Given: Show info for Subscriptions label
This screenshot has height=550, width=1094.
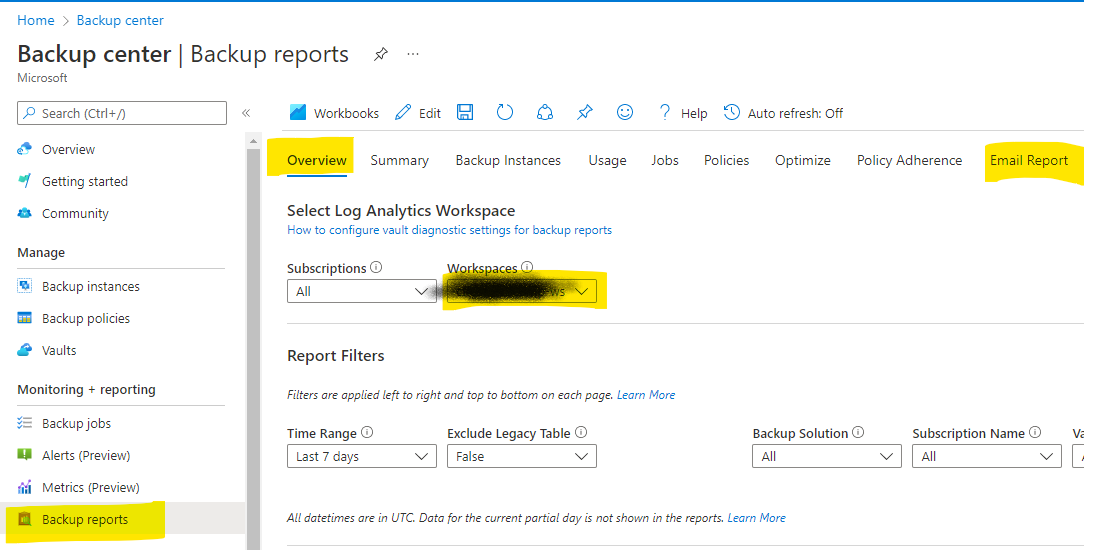Looking at the screenshot, I should 376,267.
